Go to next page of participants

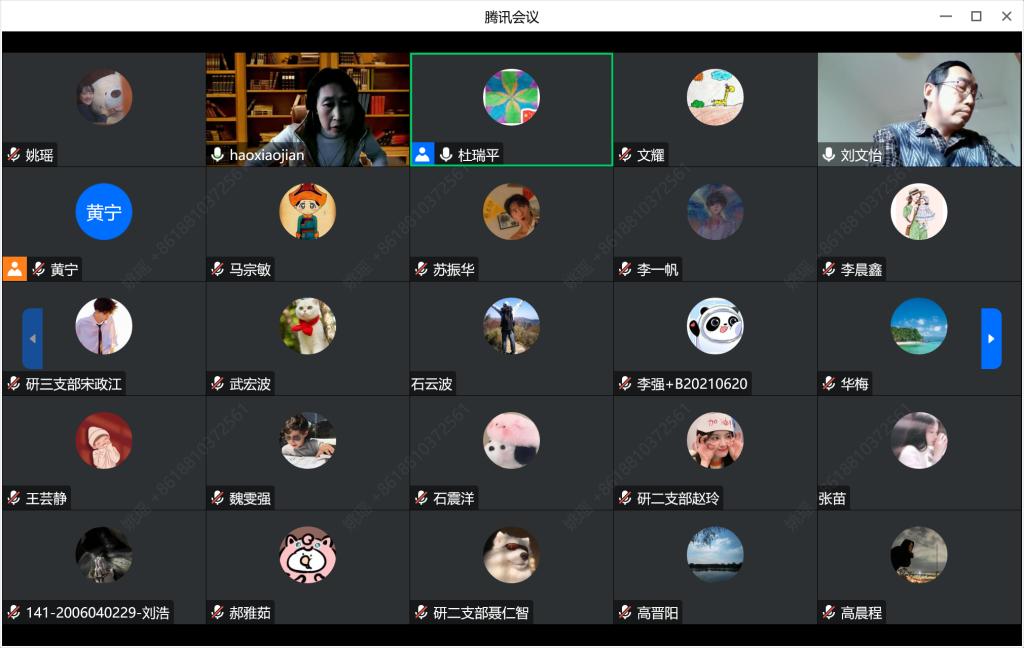pyautogui.click(x=991, y=339)
